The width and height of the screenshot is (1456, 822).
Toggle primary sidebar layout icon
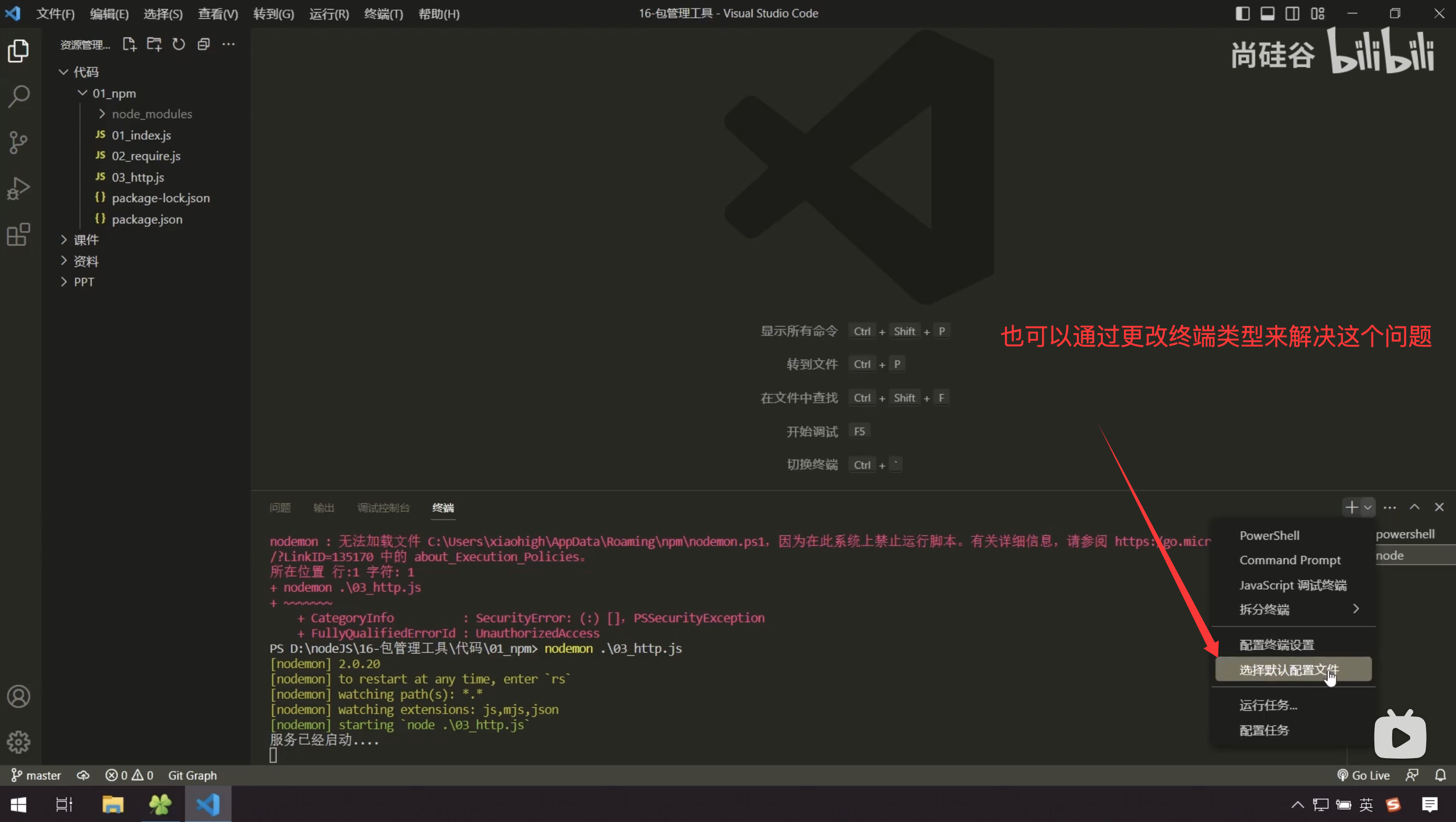tap(1242, 13)
